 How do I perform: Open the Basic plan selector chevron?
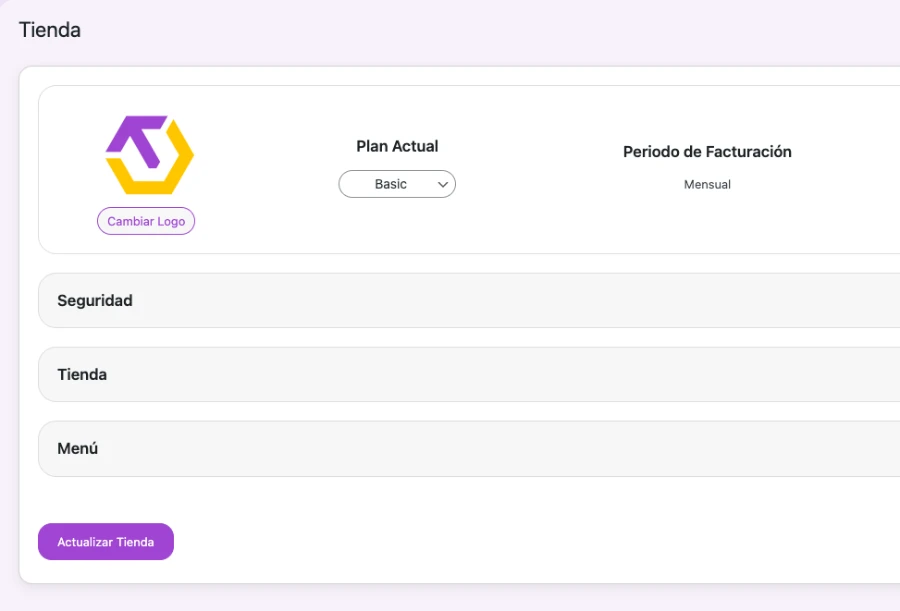pos(443,184)
